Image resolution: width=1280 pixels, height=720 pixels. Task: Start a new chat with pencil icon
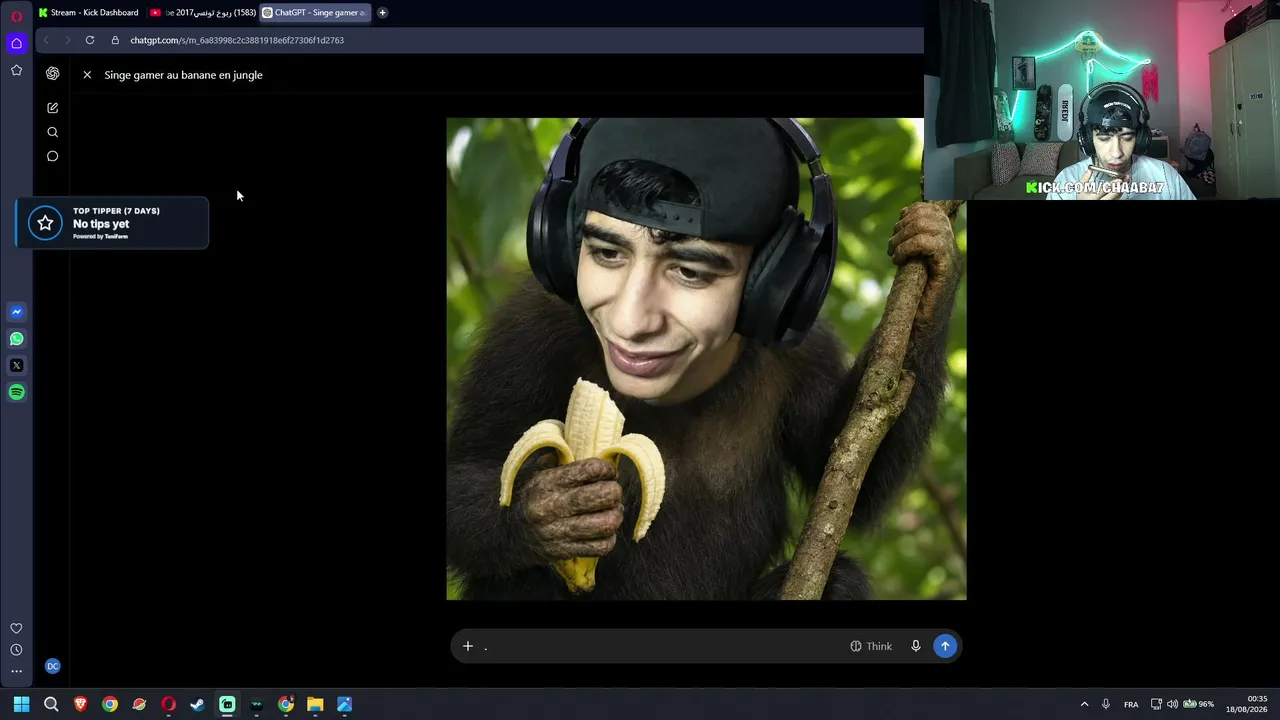(x=52, y=108)
